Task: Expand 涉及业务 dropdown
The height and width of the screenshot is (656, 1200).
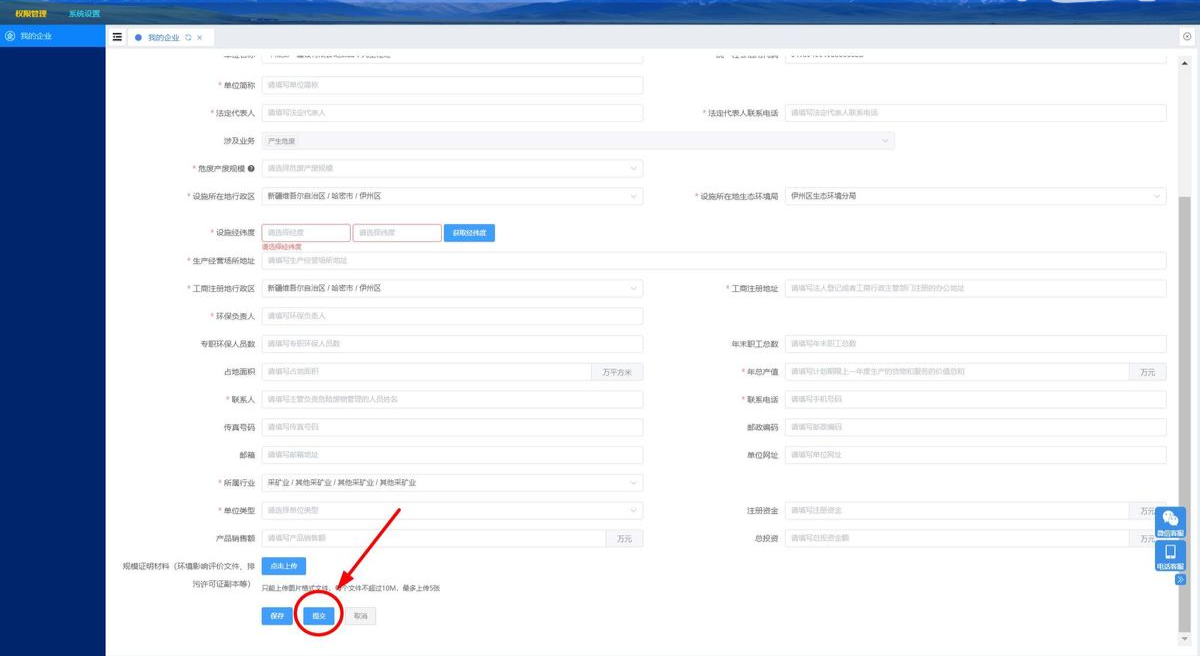Action: (x=578, y=141)
